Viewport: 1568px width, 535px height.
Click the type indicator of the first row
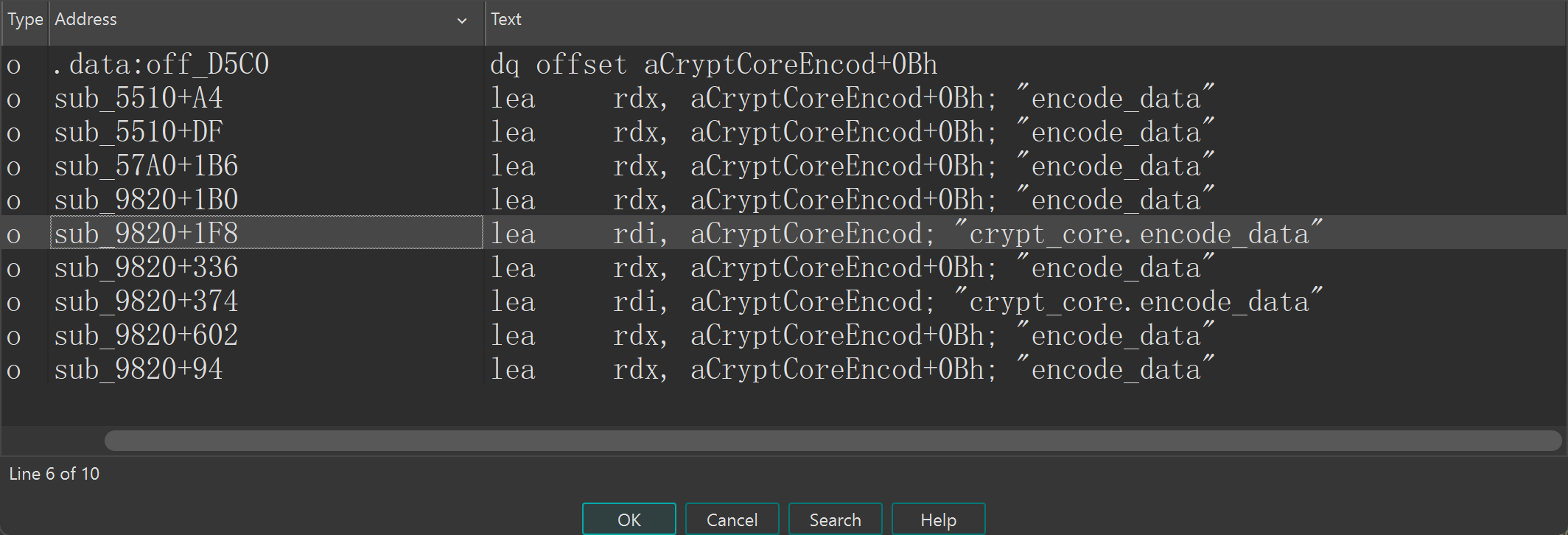tap(13, 66)
